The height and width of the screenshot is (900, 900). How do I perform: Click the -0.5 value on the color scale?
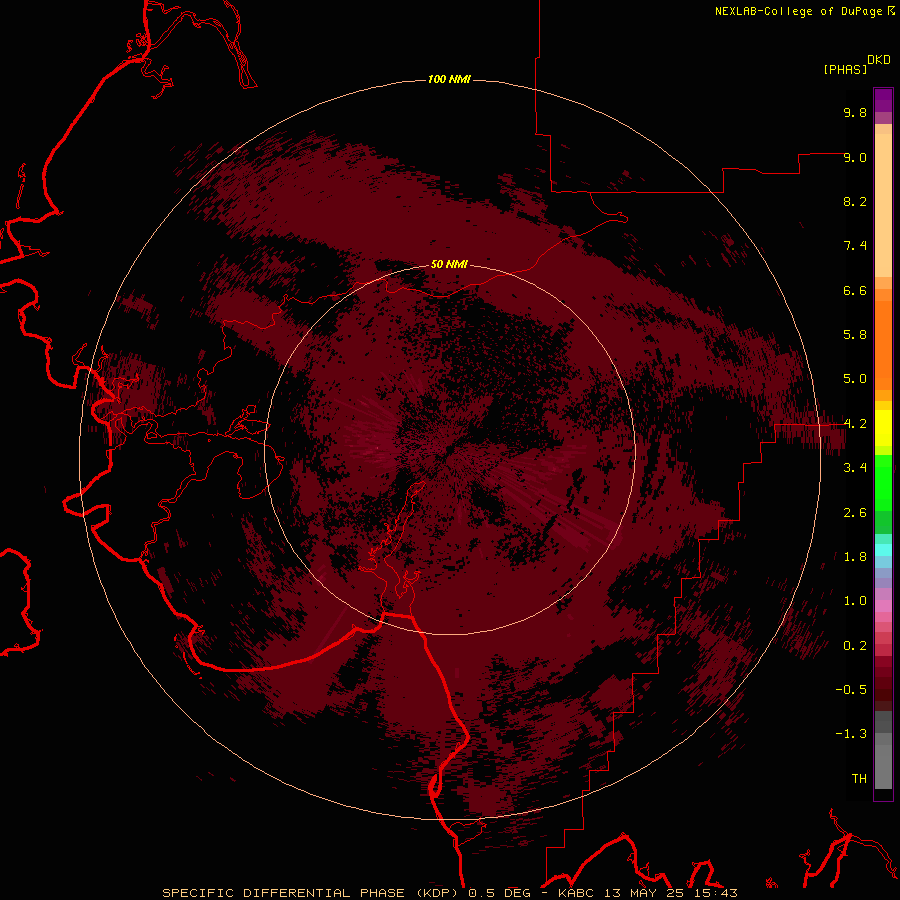[851, 690]
